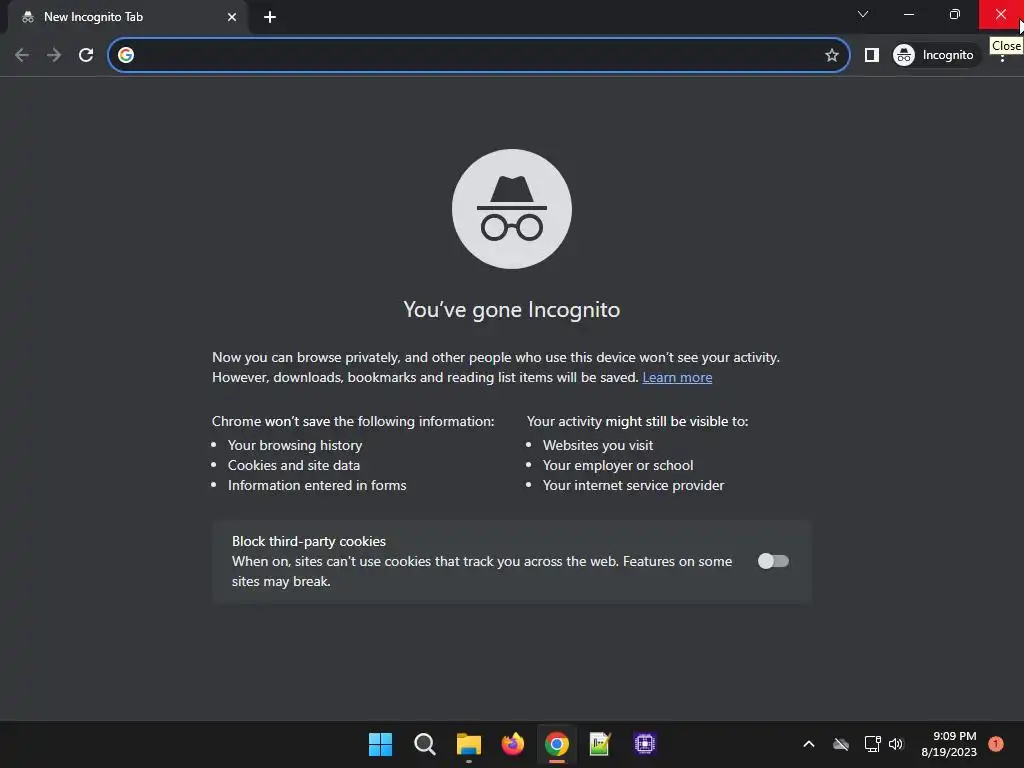The image size is (1024, 768).
Task: Open the clock showing 9:09 PM
Action: [949, 744]
